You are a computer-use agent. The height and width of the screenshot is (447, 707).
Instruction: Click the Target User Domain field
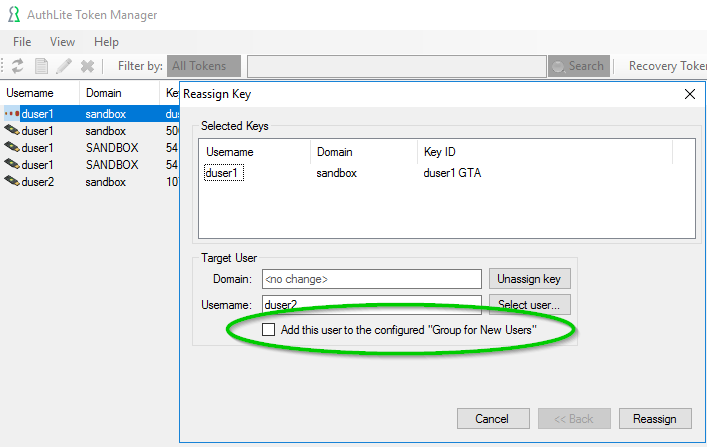coord(372,279)
